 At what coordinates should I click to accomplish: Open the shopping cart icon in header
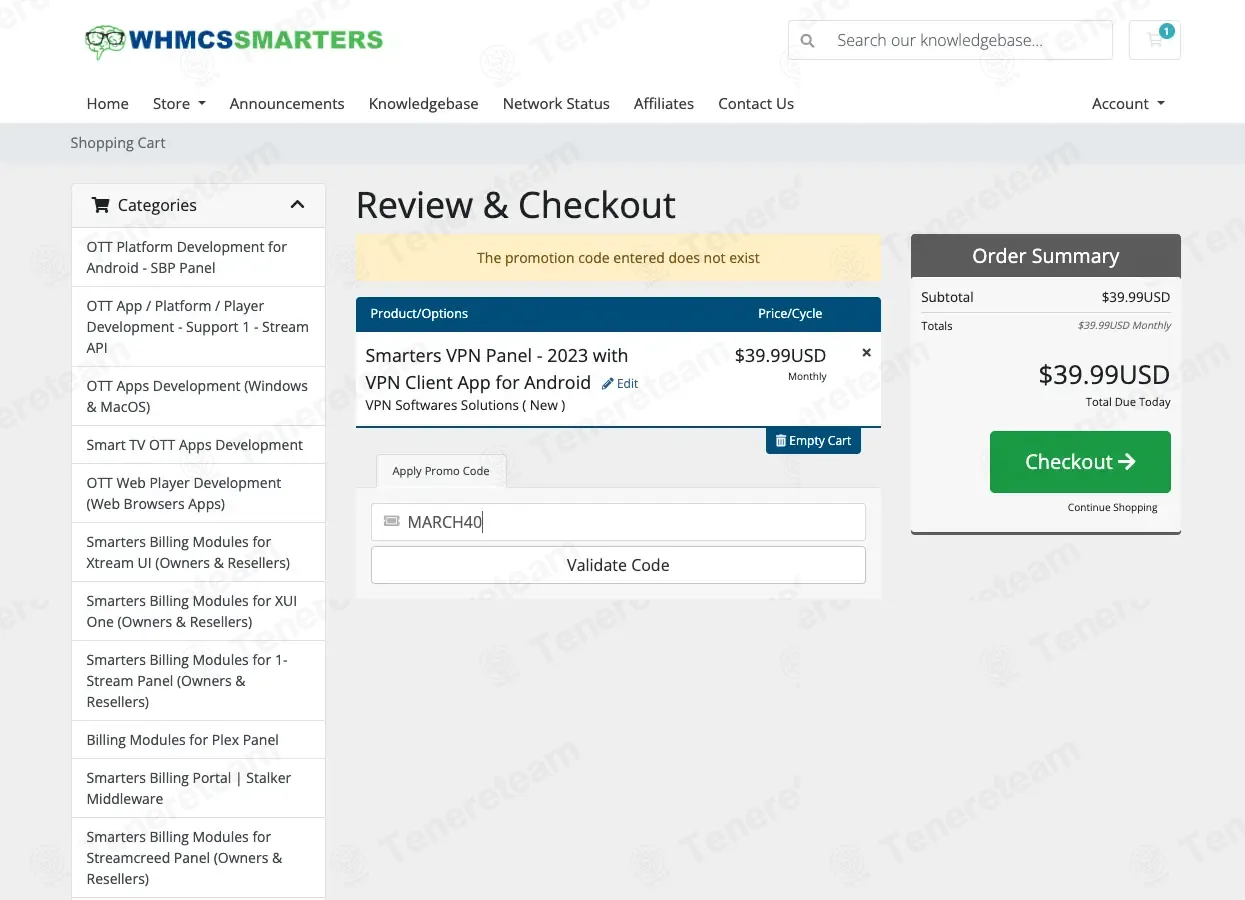point(1155,40)
